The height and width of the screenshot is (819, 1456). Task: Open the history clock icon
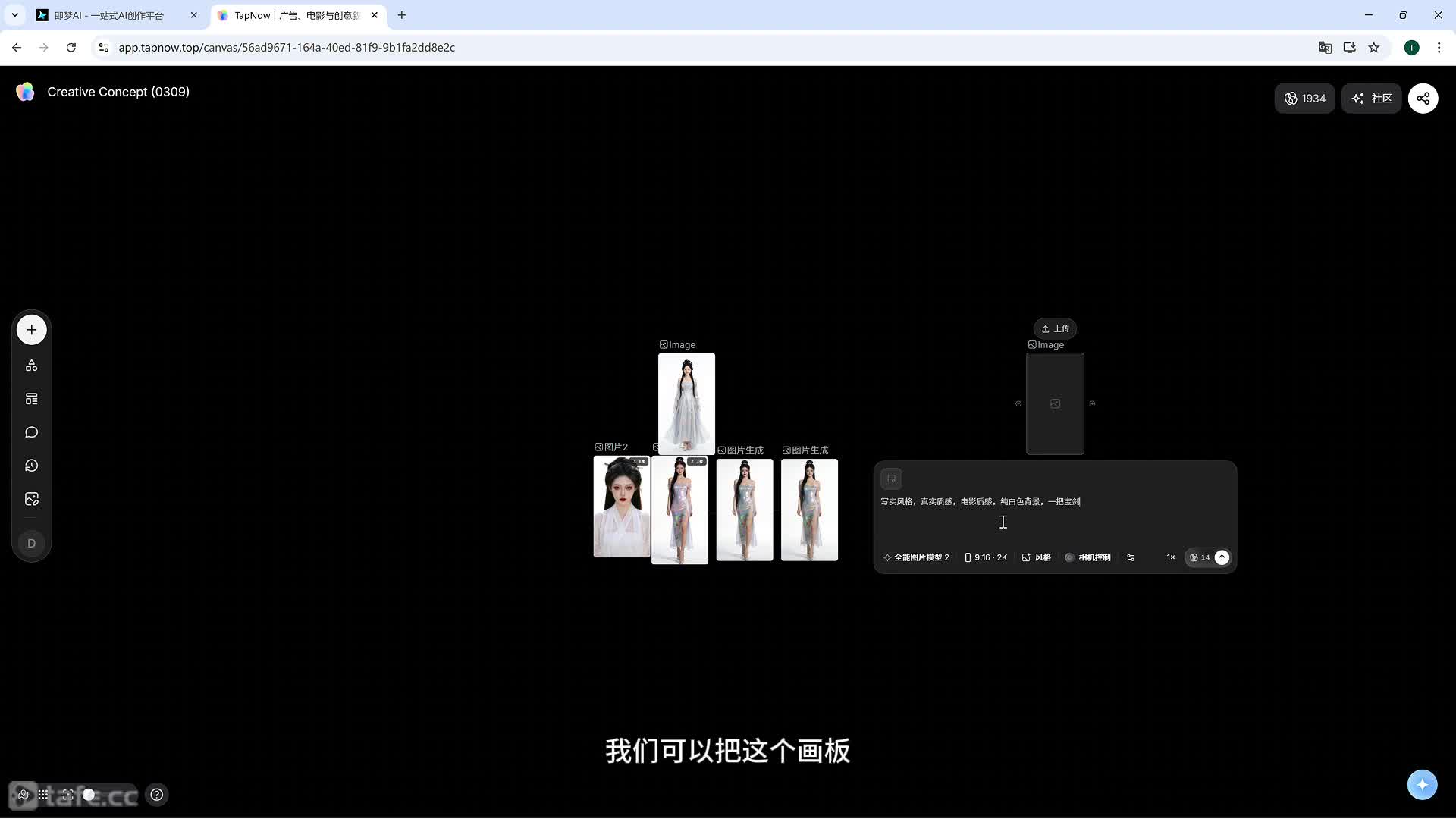coord(31,466)
